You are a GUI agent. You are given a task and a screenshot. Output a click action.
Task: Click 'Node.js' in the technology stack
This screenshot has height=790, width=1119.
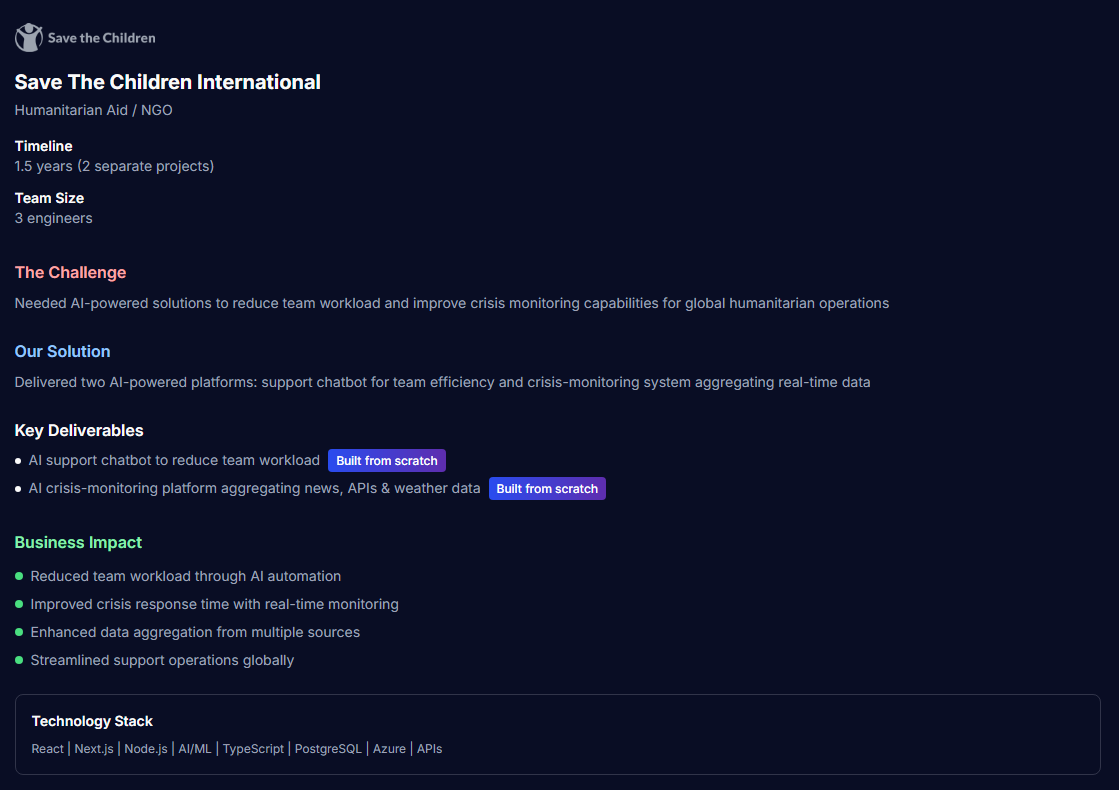point(146,749)
